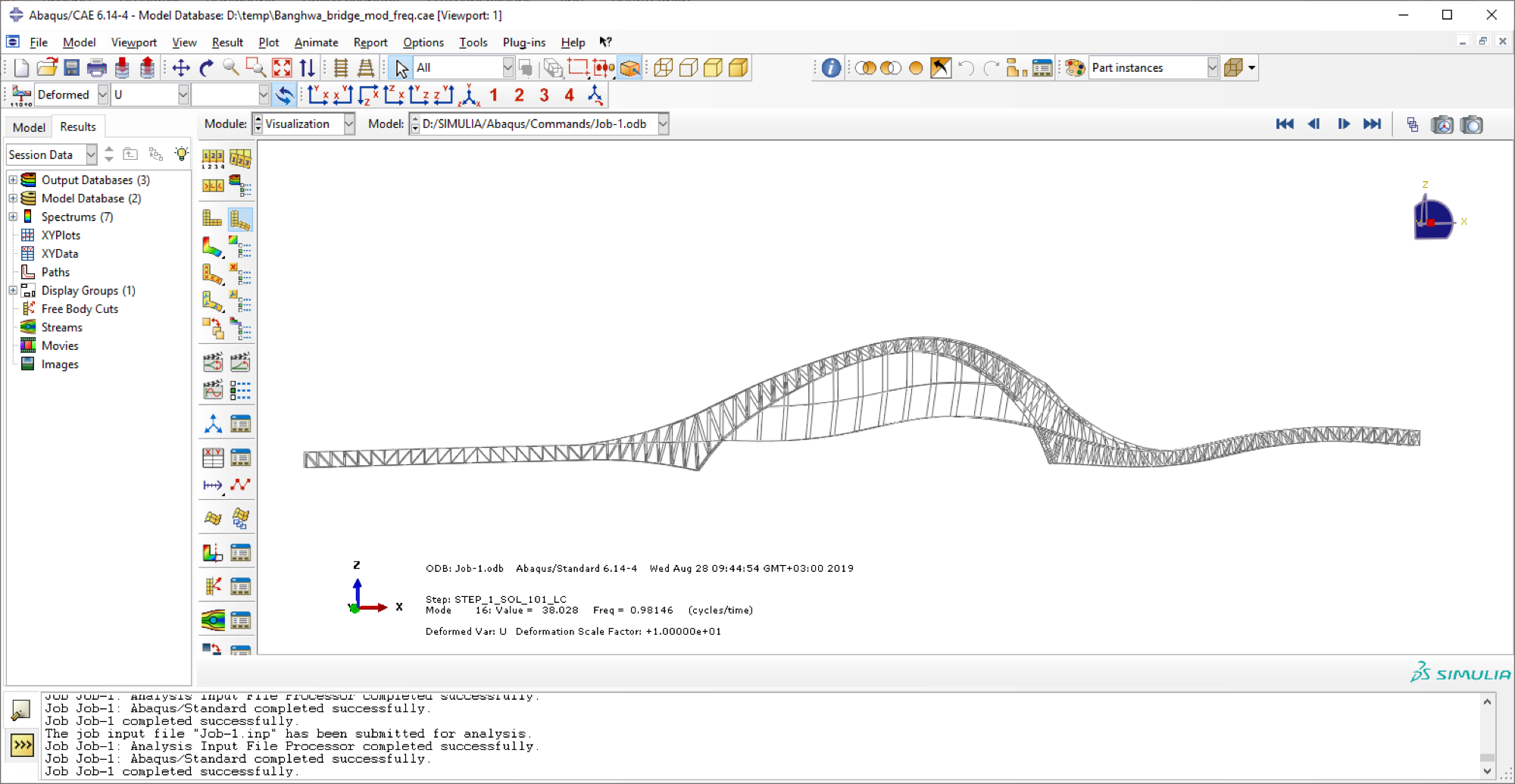Enable shaded render style
The image size is (1515, 784).
pyautogui.click(x=738, y=68)
